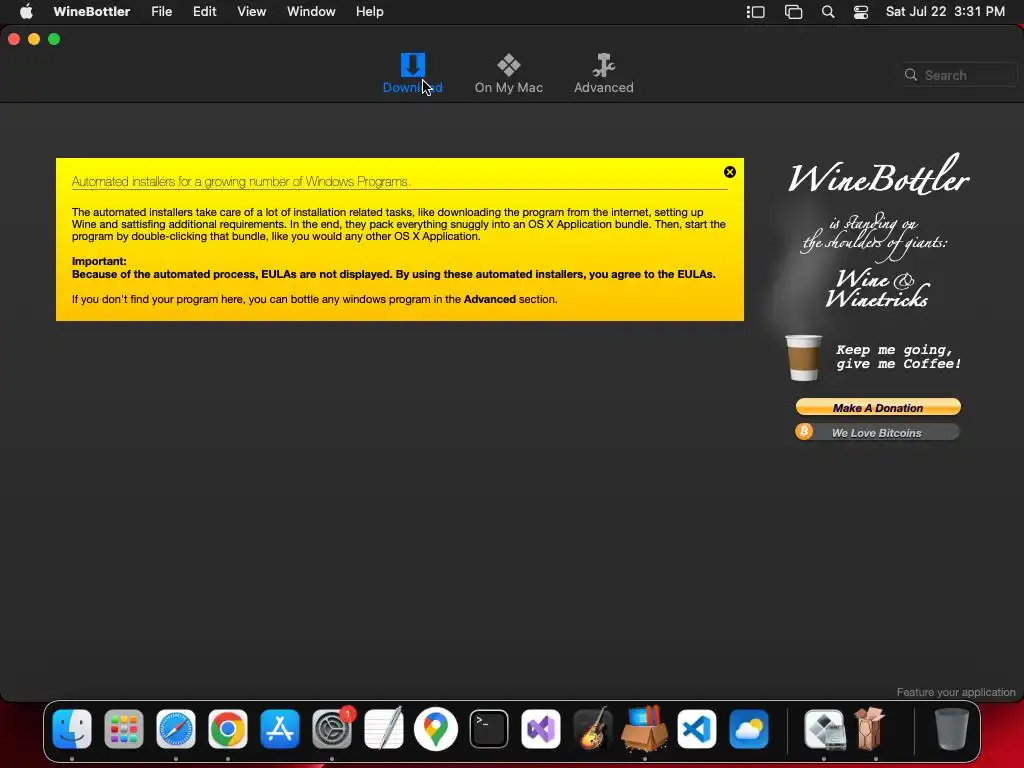Viewport: 1024px width, 768px height.
Task: Click the Keep me going coffee text
Action: point(899,357)
